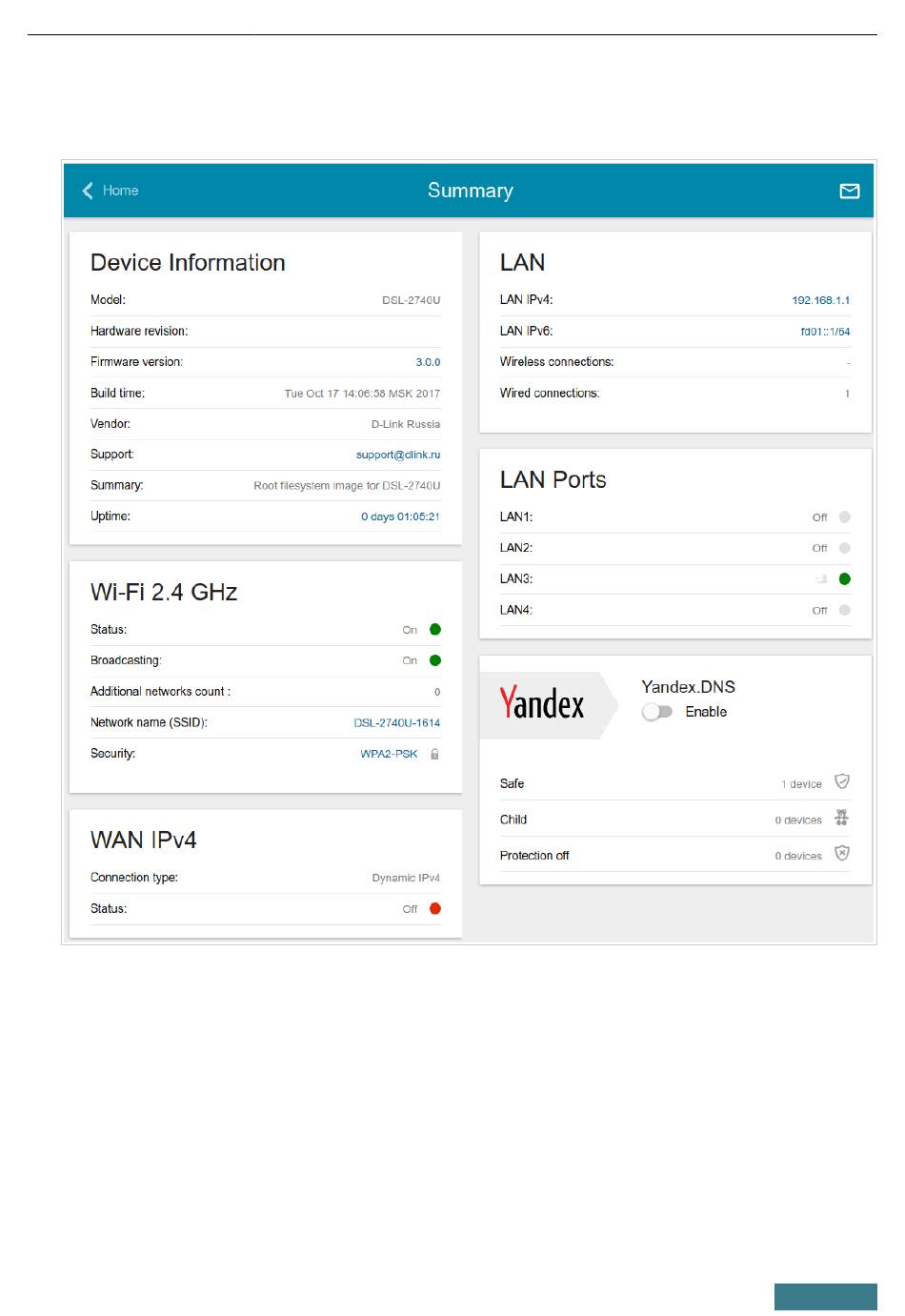Screen dimensions: 905x1316
Task: Click the support@dlink.ru email link
Action: [398, 455]
